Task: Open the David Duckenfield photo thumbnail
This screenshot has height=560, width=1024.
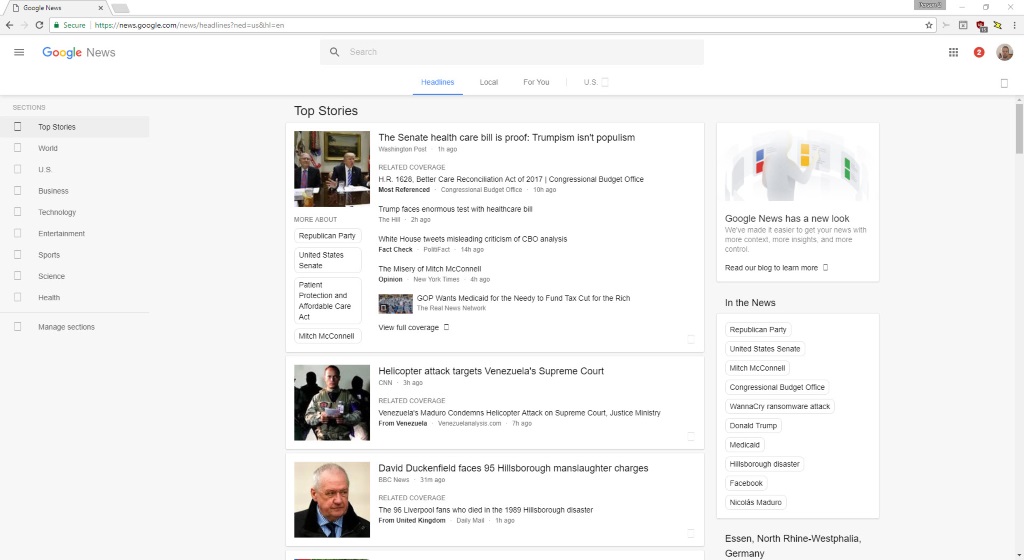Action: coord(332,500)
